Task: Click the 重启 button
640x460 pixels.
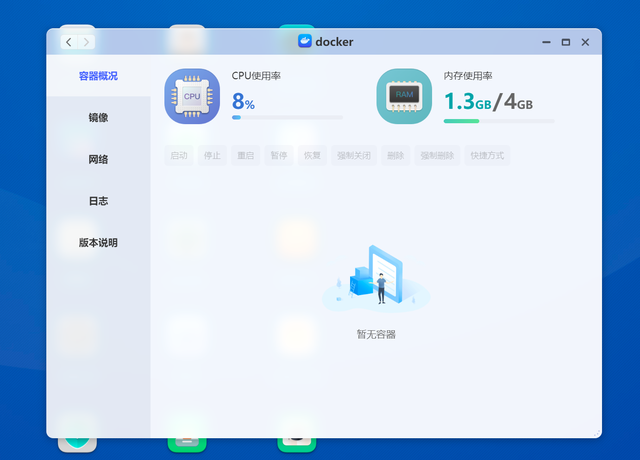Action: 246,156
